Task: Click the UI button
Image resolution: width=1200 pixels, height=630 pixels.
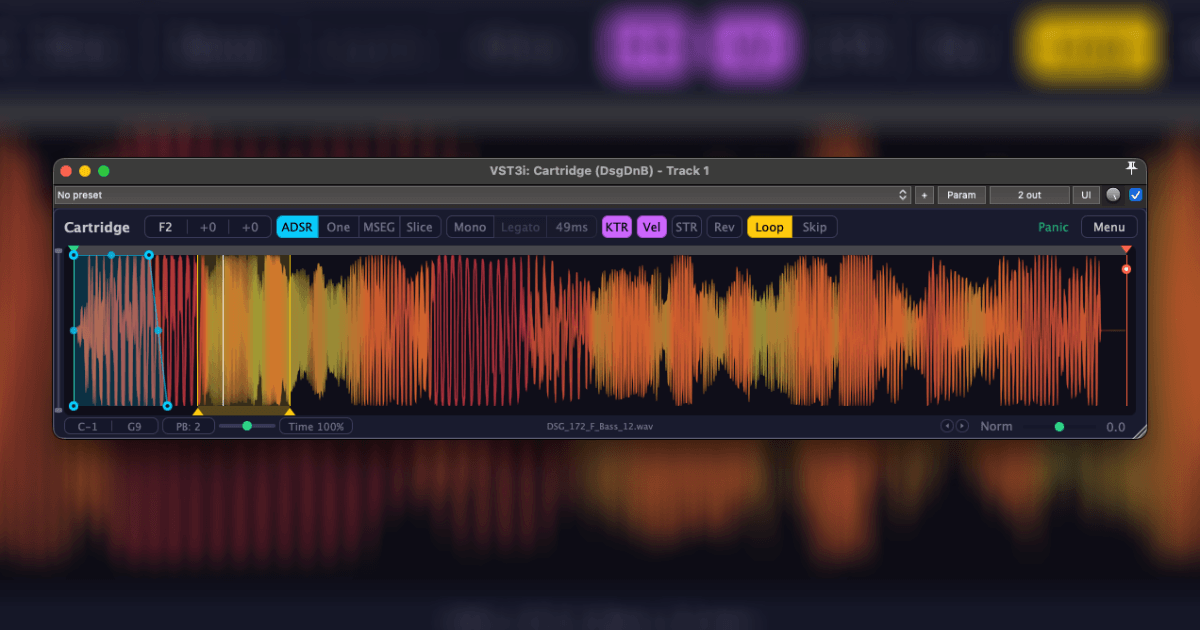Action: coord(1086,195)
